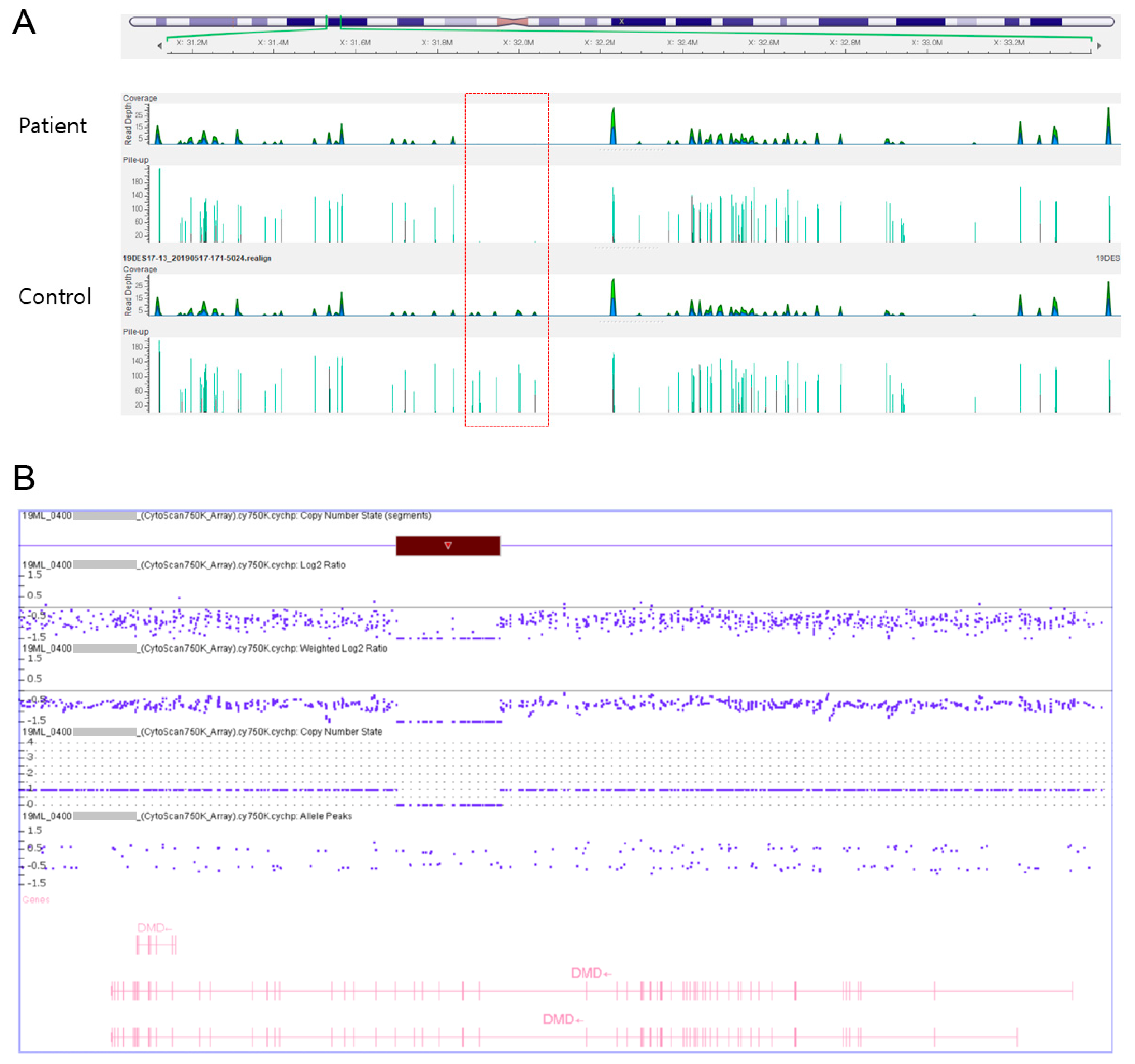The width and height of the screenshot is (1135, 1064).
Task: Click the pink Genes track label
Action: click(36, 900)
